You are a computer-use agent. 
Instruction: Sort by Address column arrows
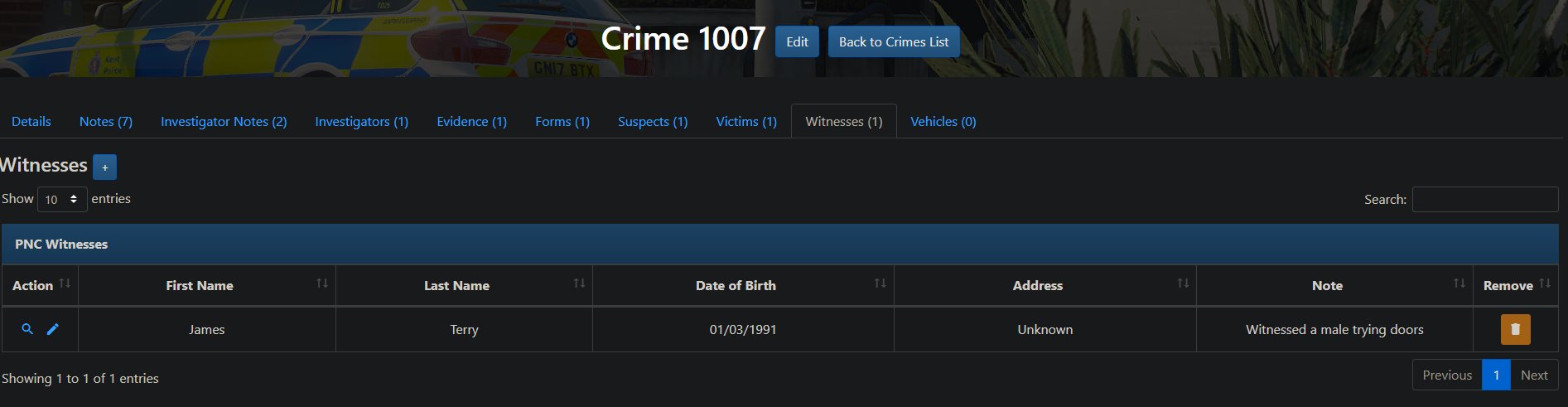(1183, 284)
